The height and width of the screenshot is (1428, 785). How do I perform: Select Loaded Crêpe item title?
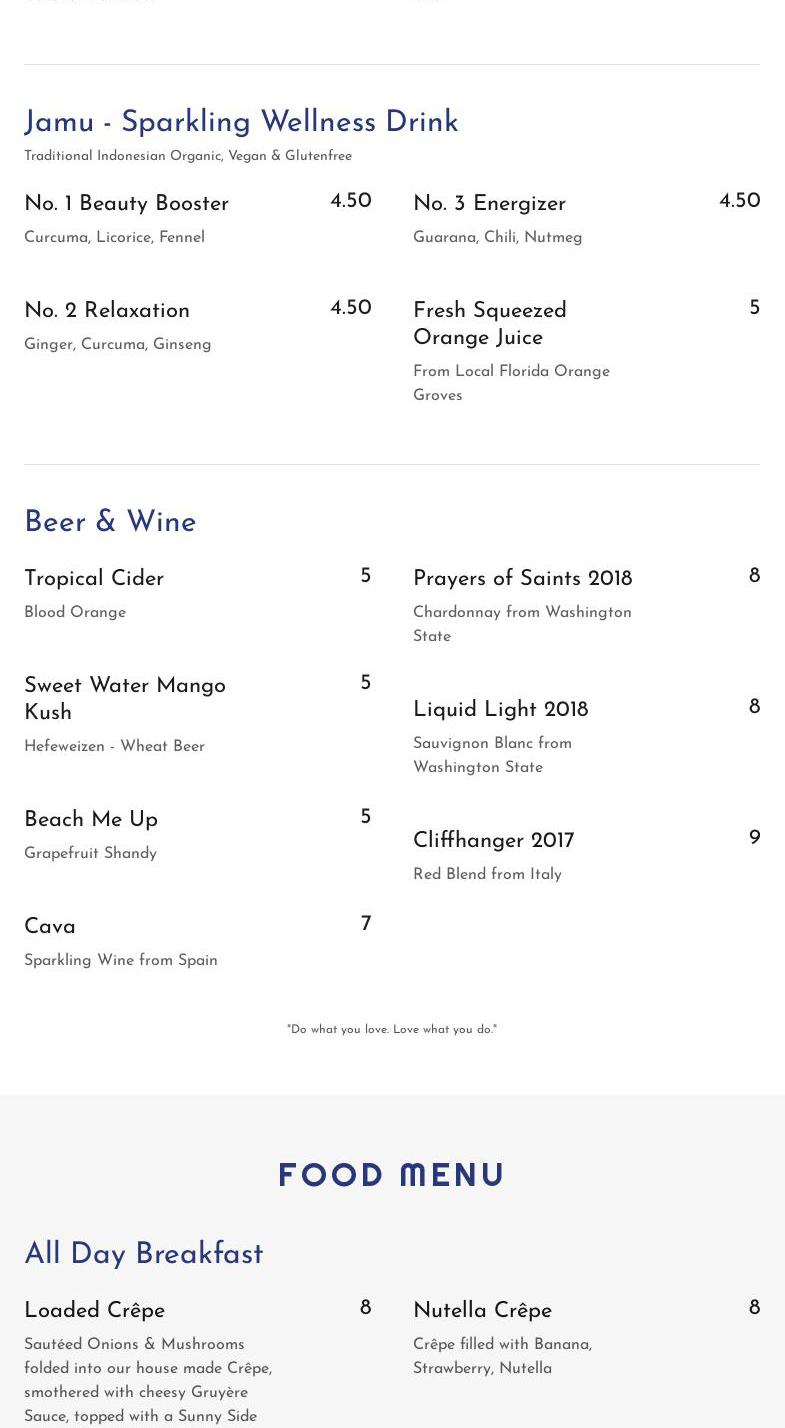[94, 1311]
